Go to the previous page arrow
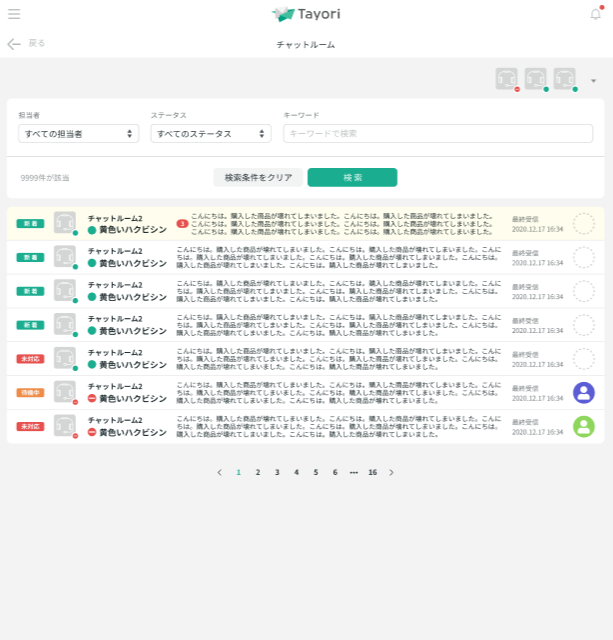 tap(220, 472)
